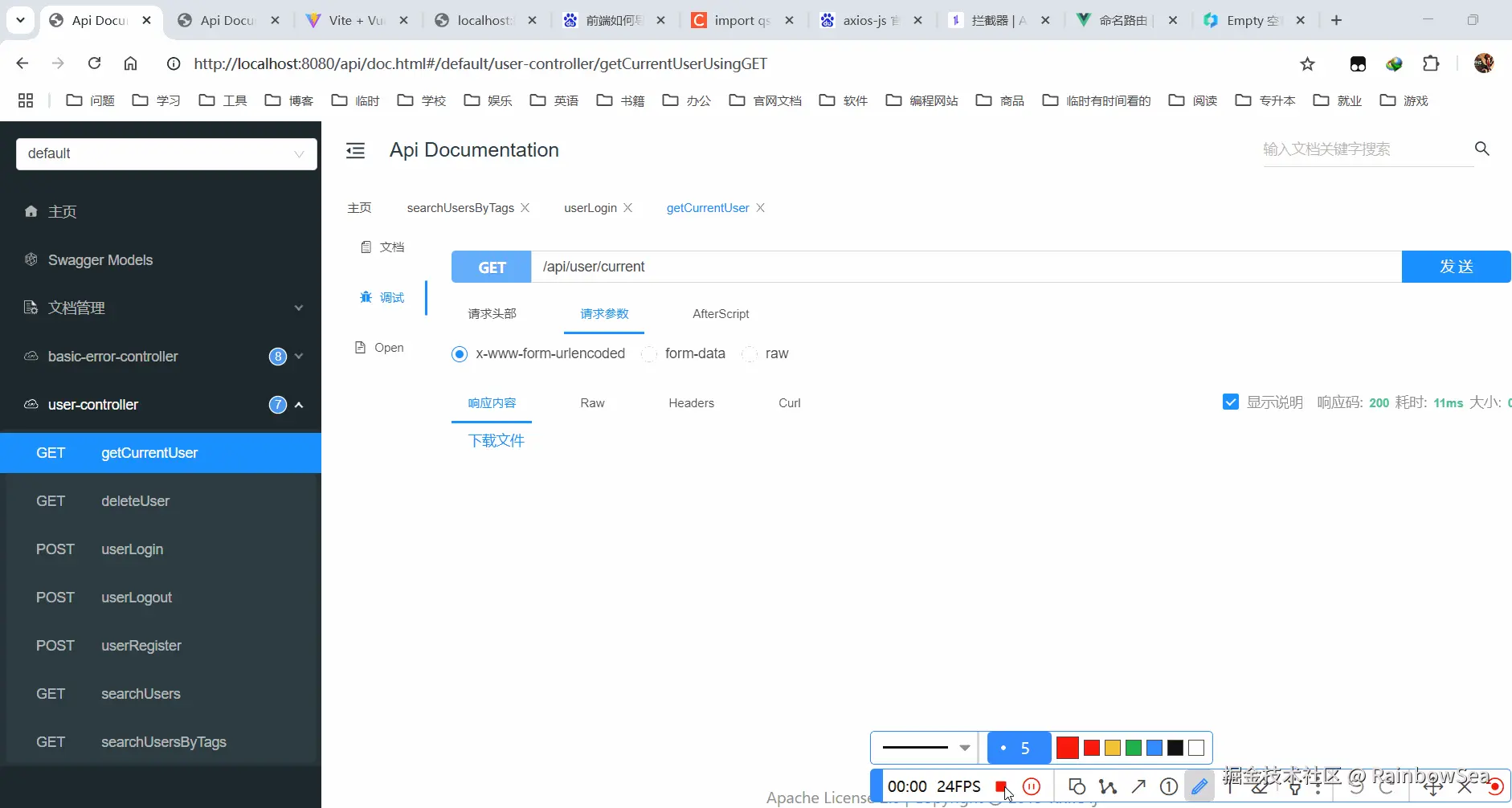Switch to 请求参数 tab
This screenshot has width=1512, height=808.
click(604, 313)
